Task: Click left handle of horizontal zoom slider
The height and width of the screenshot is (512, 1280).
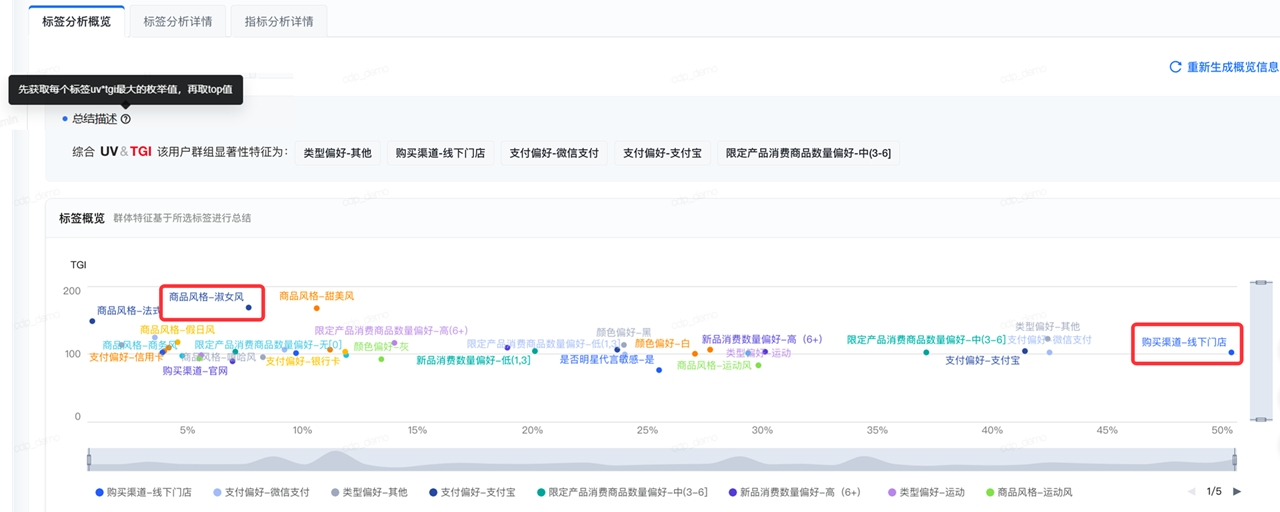Action: pos(89,460)
